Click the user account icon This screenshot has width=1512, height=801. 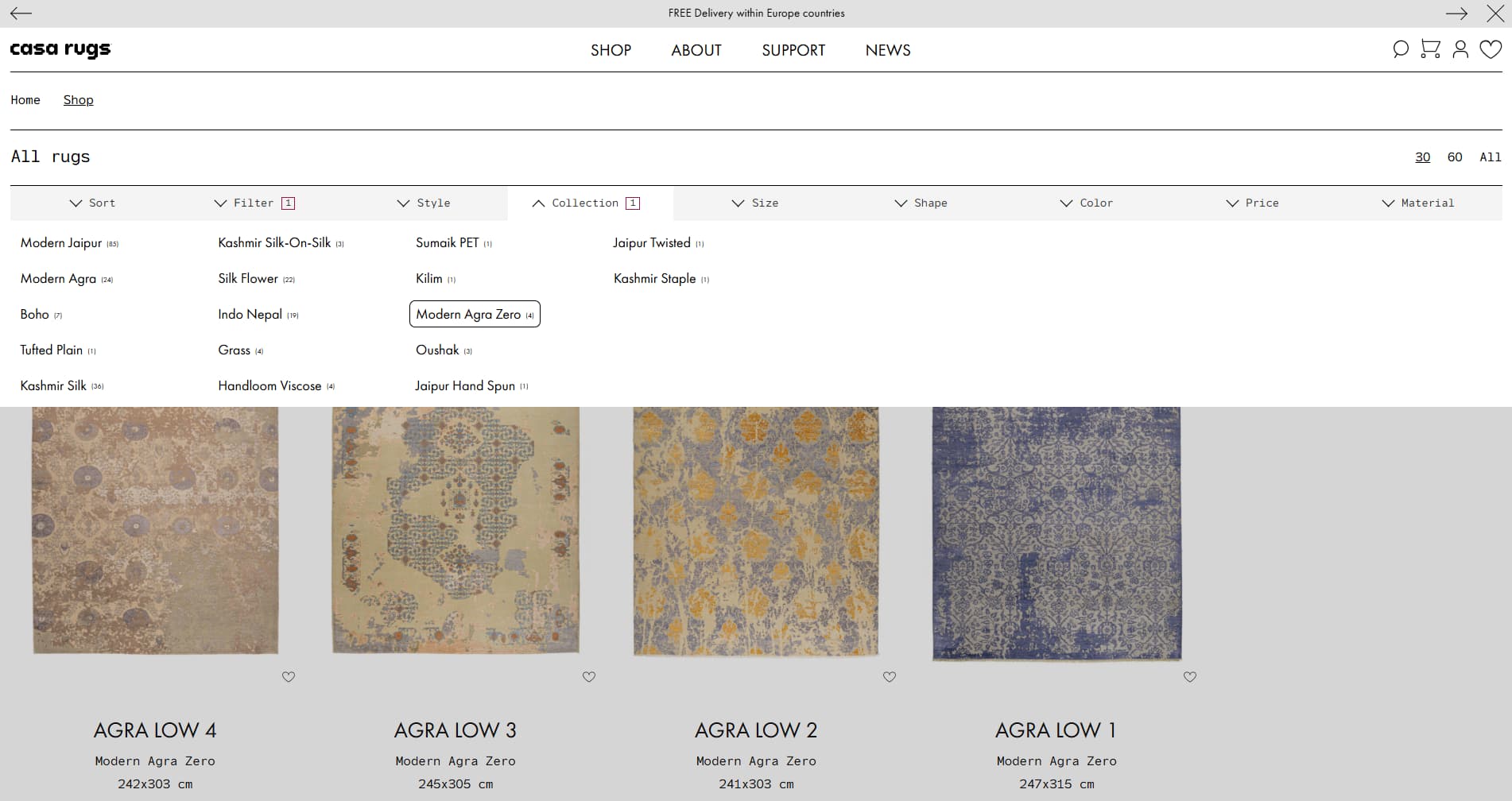[1460, 49]
